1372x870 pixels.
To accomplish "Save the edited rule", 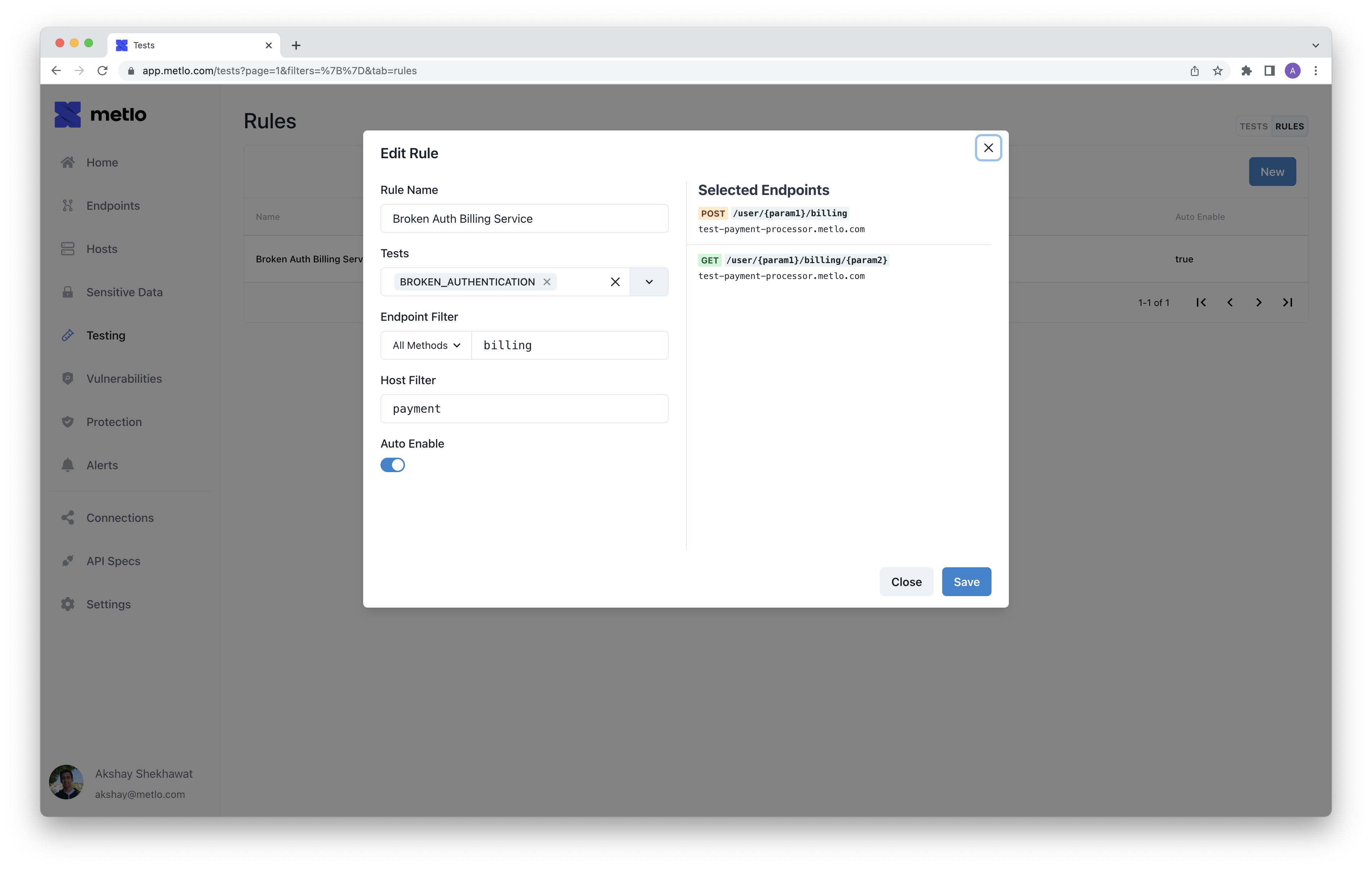I will 966,582.
